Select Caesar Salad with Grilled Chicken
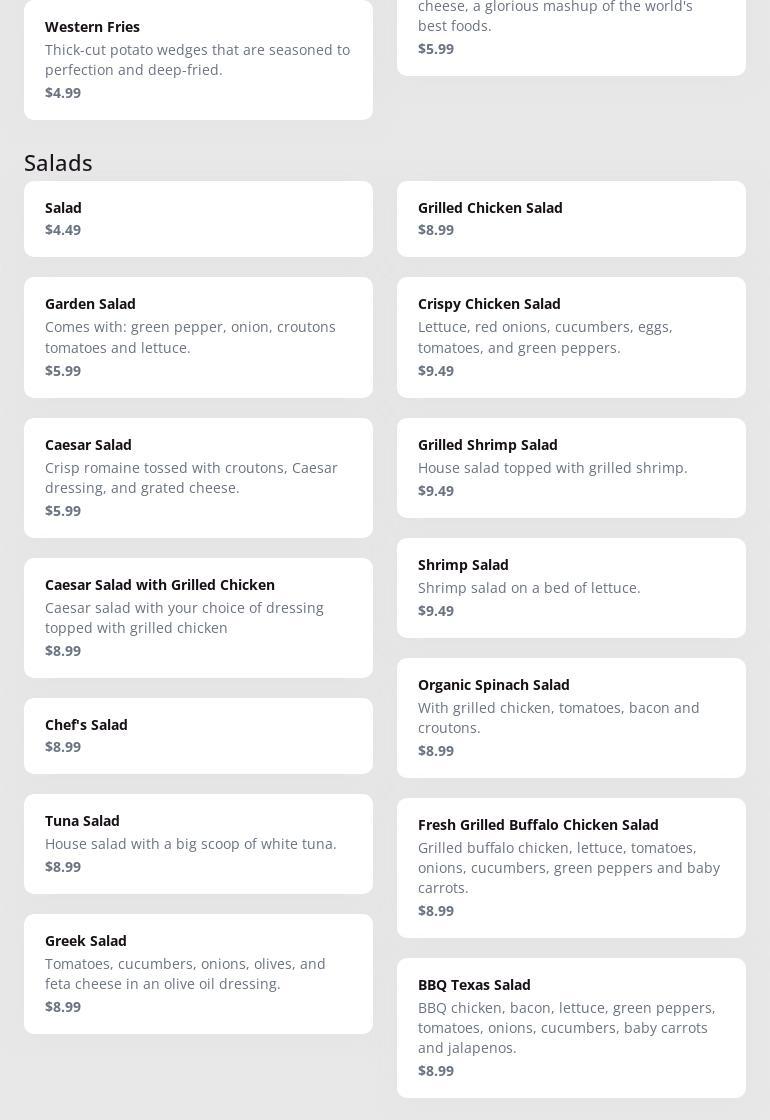The height and width of the screenshot is (1120, 770). (198, 617)
